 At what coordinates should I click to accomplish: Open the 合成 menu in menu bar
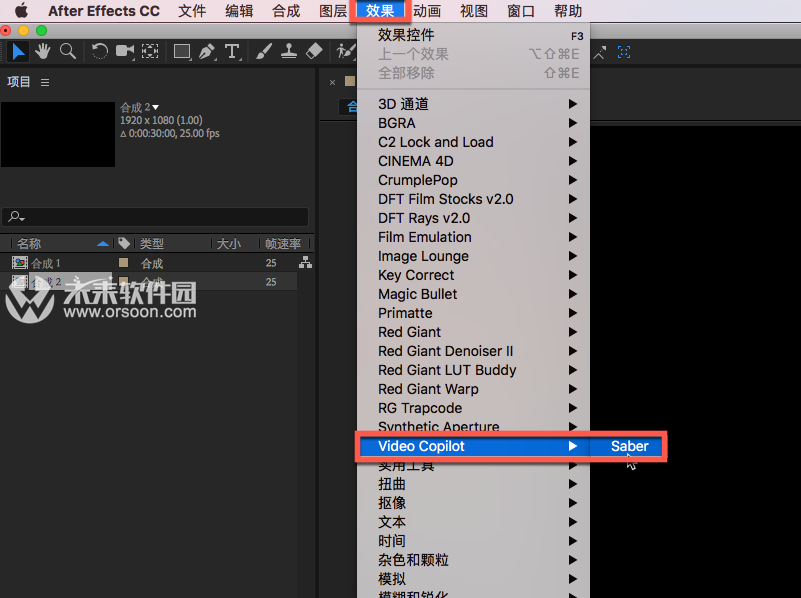[x=286, y=11]
